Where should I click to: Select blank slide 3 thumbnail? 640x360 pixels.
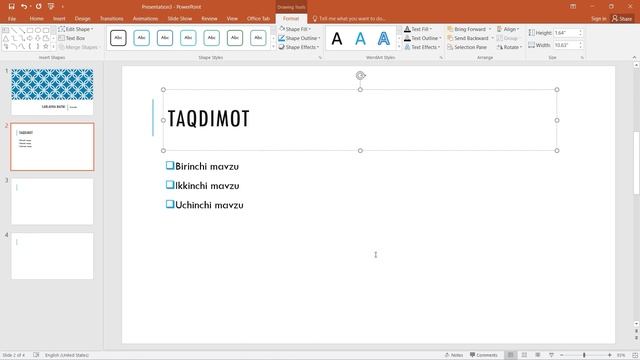pos(52,201)
